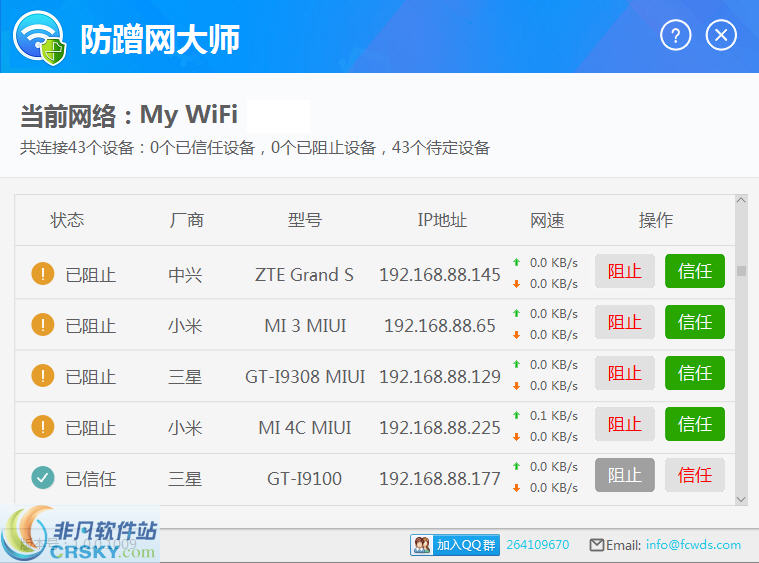Click the 操作 column header

[656, 220]
